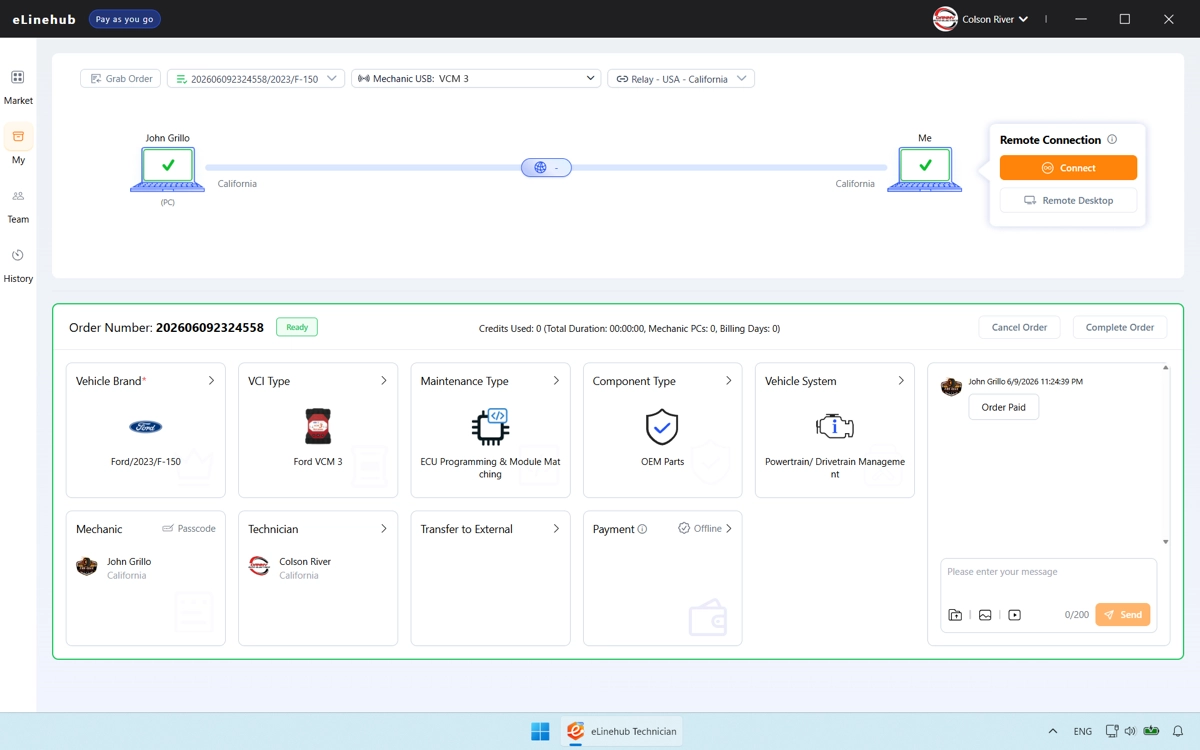Click the engine powertrain icon
The height and width of the screenshot is (750, 1200).
[x=835, y=427]
